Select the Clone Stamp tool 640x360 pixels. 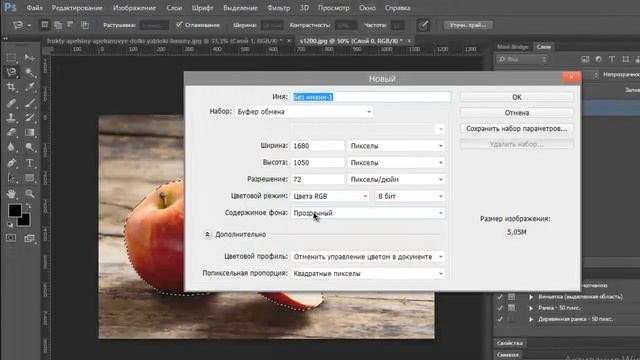click(x=11, y=118)
